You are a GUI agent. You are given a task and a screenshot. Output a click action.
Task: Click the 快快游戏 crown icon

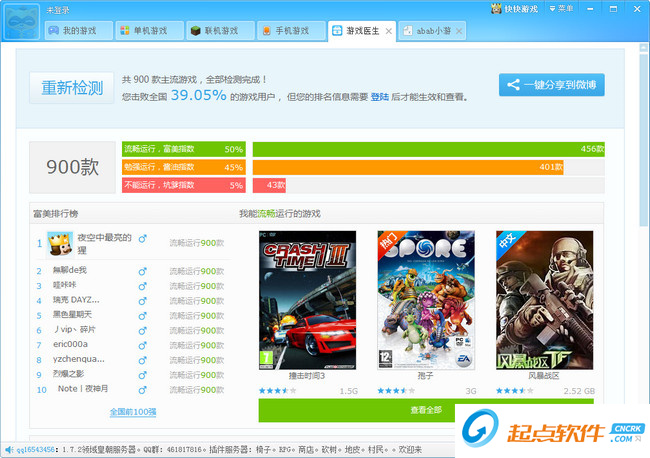[496, 8]
